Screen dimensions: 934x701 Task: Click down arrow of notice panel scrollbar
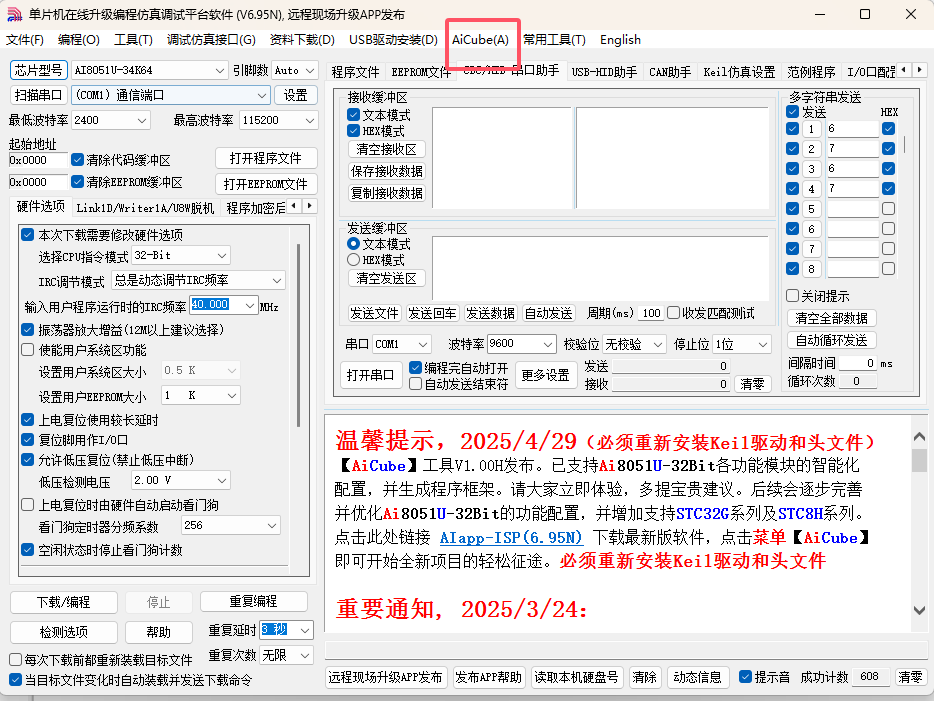(x=919, y=610)
